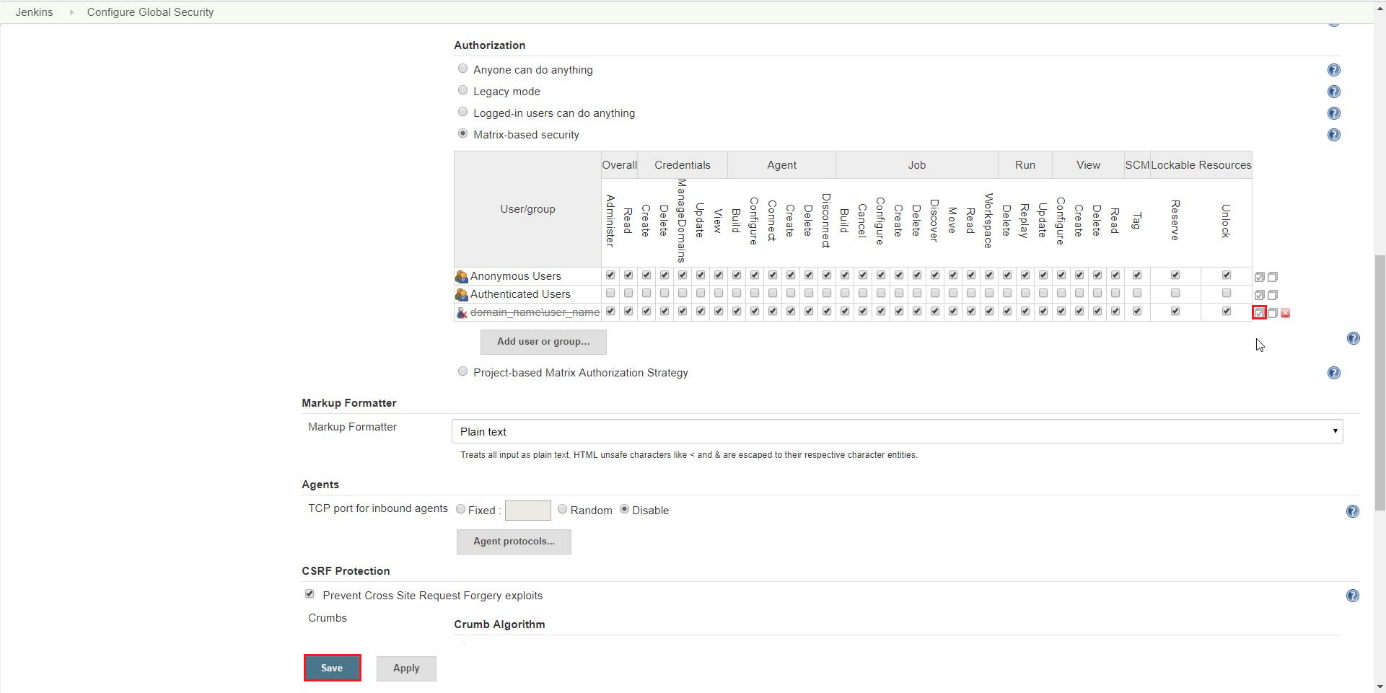This screenshot has height=693, width=1386.
Task: Toggle SCM Tag for Anonymous Users
Action: tap(1137, 276)
